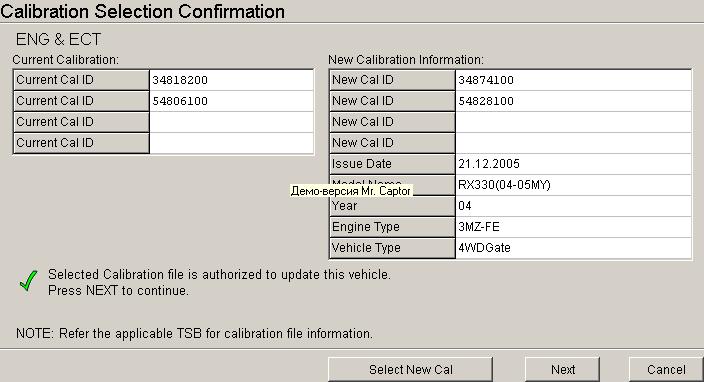704x382 pixels.
Task: Click the Year value 04
Action: point(573,206)
